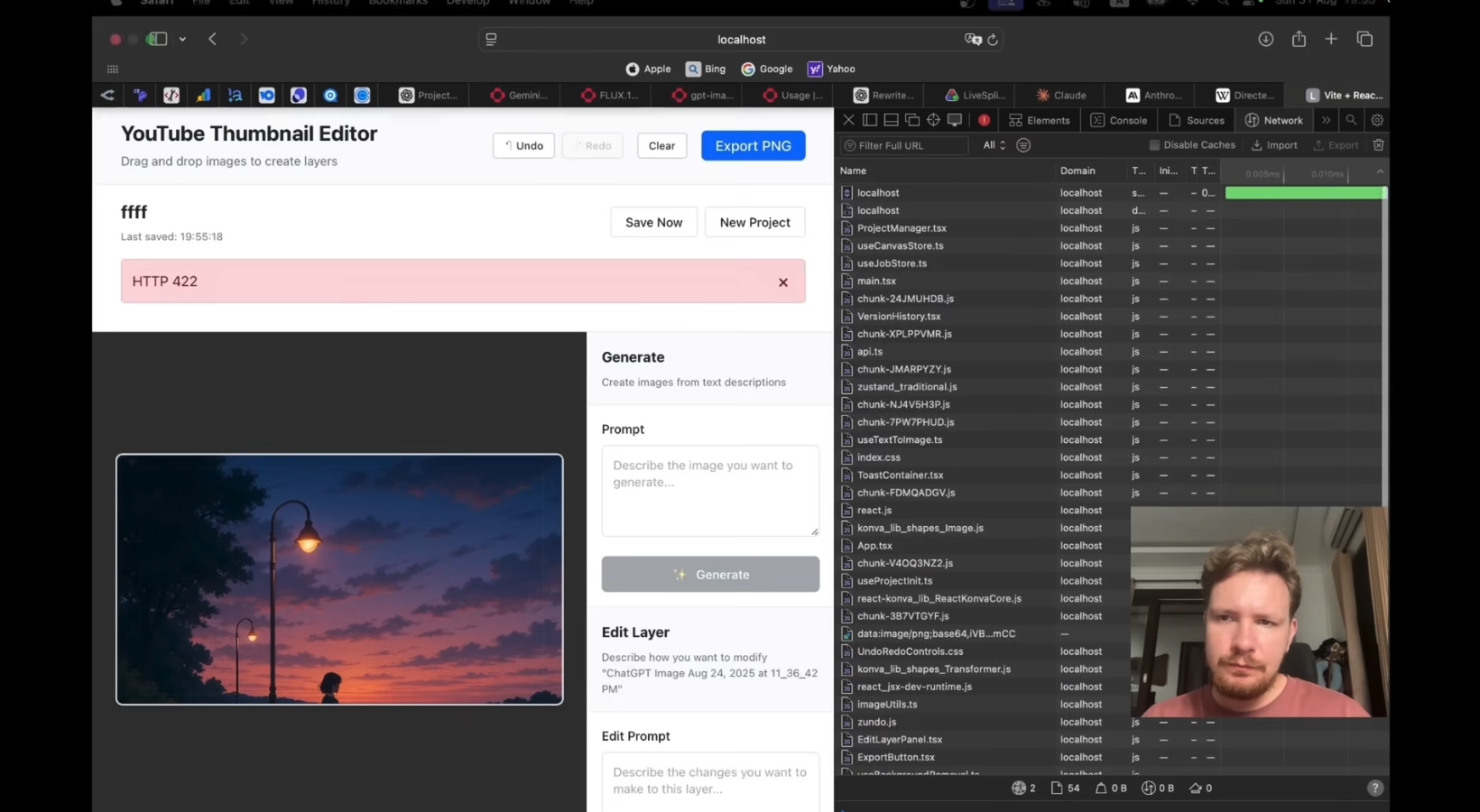
Task: Click the Safari share icon
Action: [1299, 39]
